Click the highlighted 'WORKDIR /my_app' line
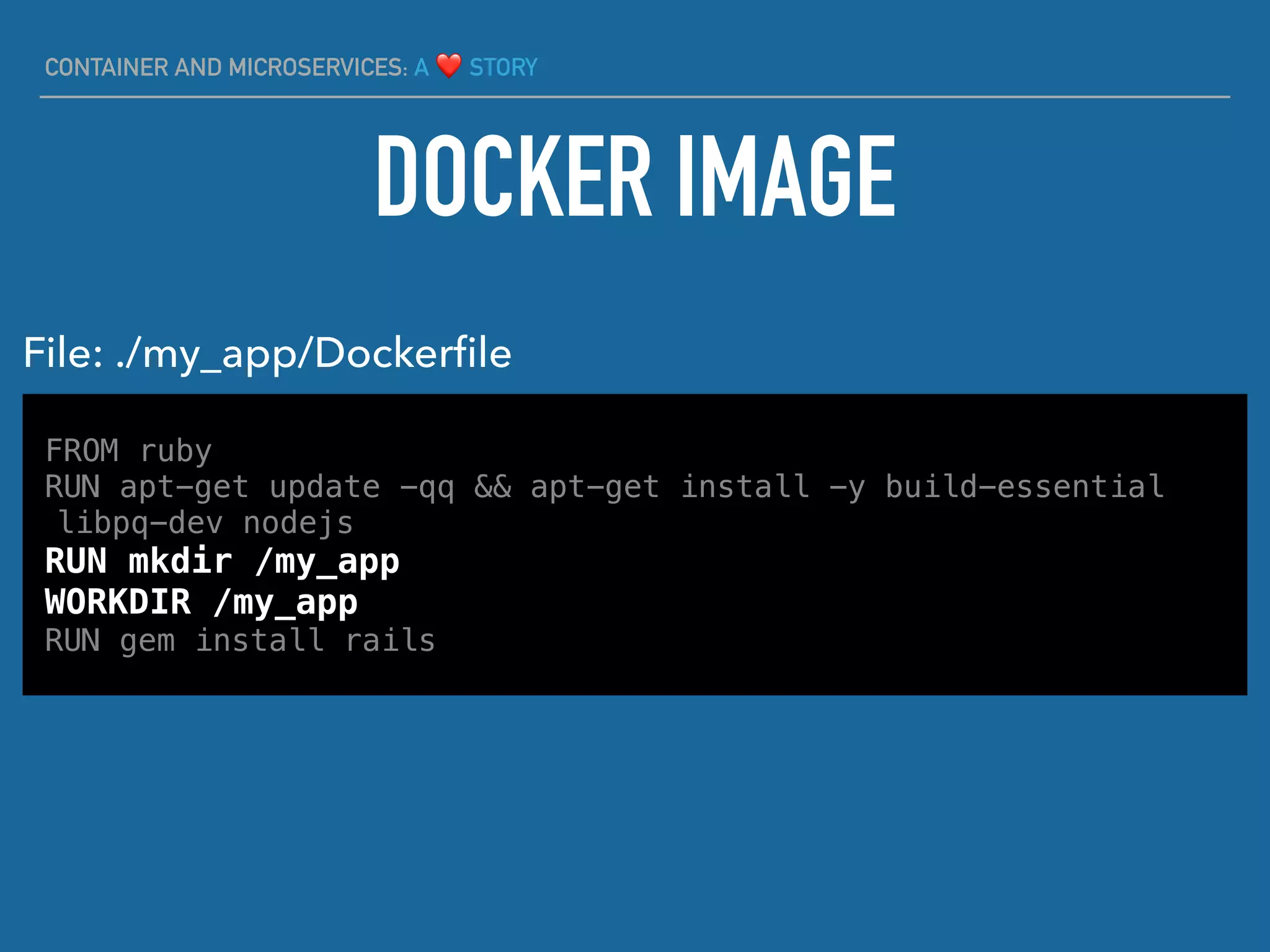 (202, 602)
